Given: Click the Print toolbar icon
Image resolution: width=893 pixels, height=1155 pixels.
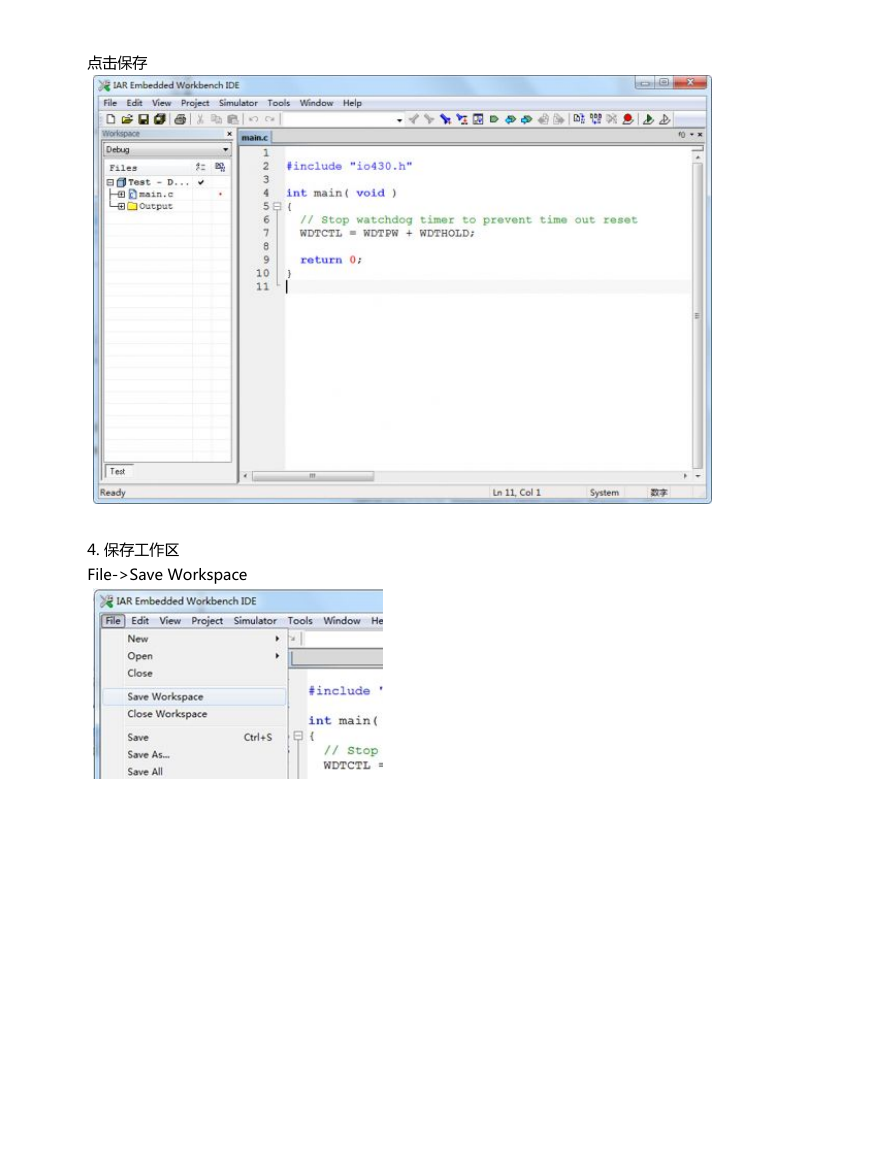Looking at the screenshot, I should [180, 119].
